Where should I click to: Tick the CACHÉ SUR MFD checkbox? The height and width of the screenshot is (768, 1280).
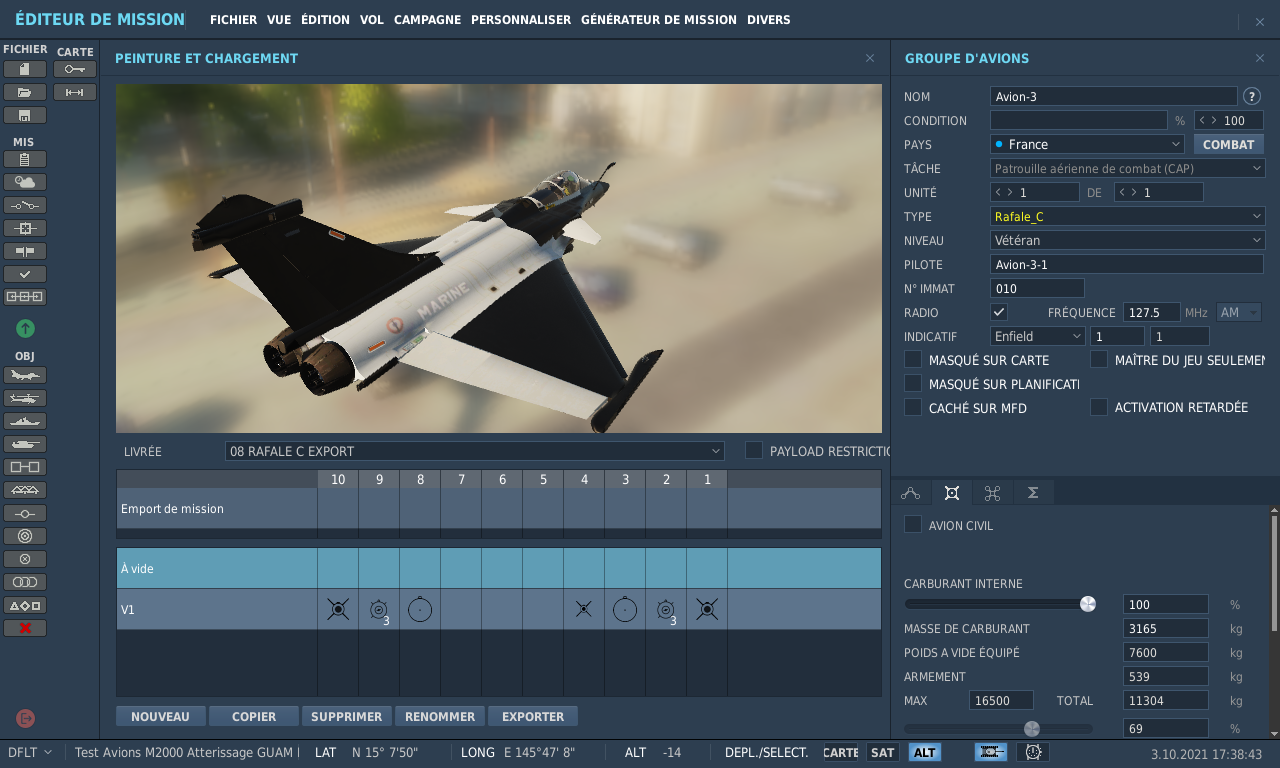913,407
